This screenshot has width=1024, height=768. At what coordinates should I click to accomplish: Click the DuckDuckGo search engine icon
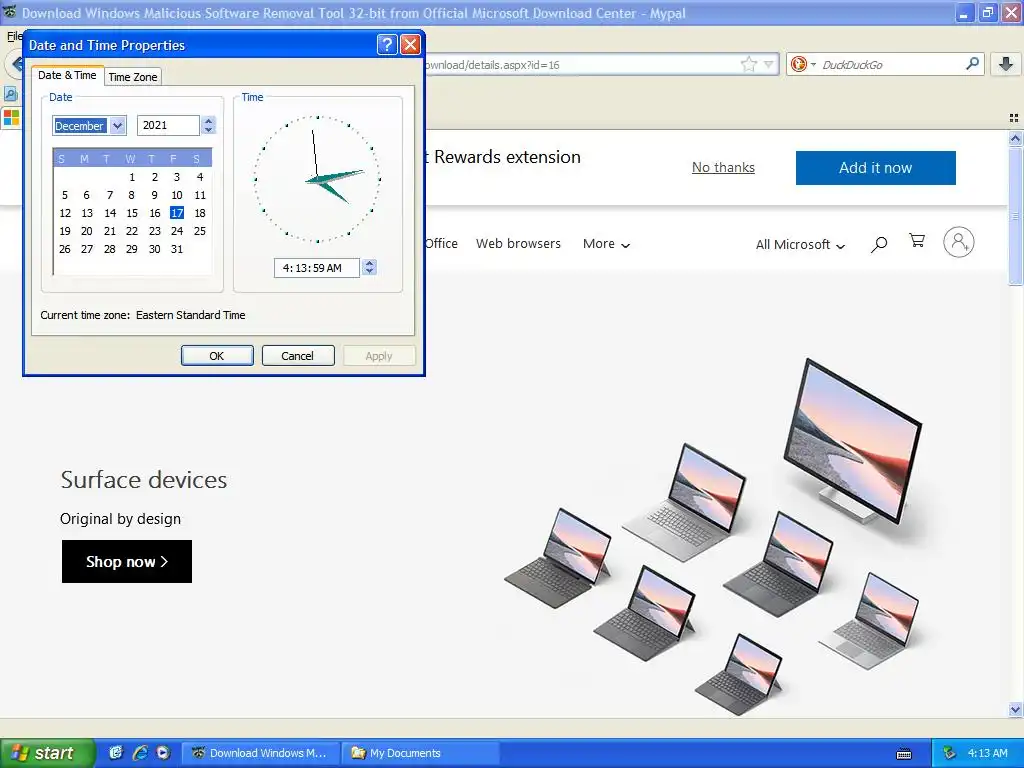coord(798,64)
